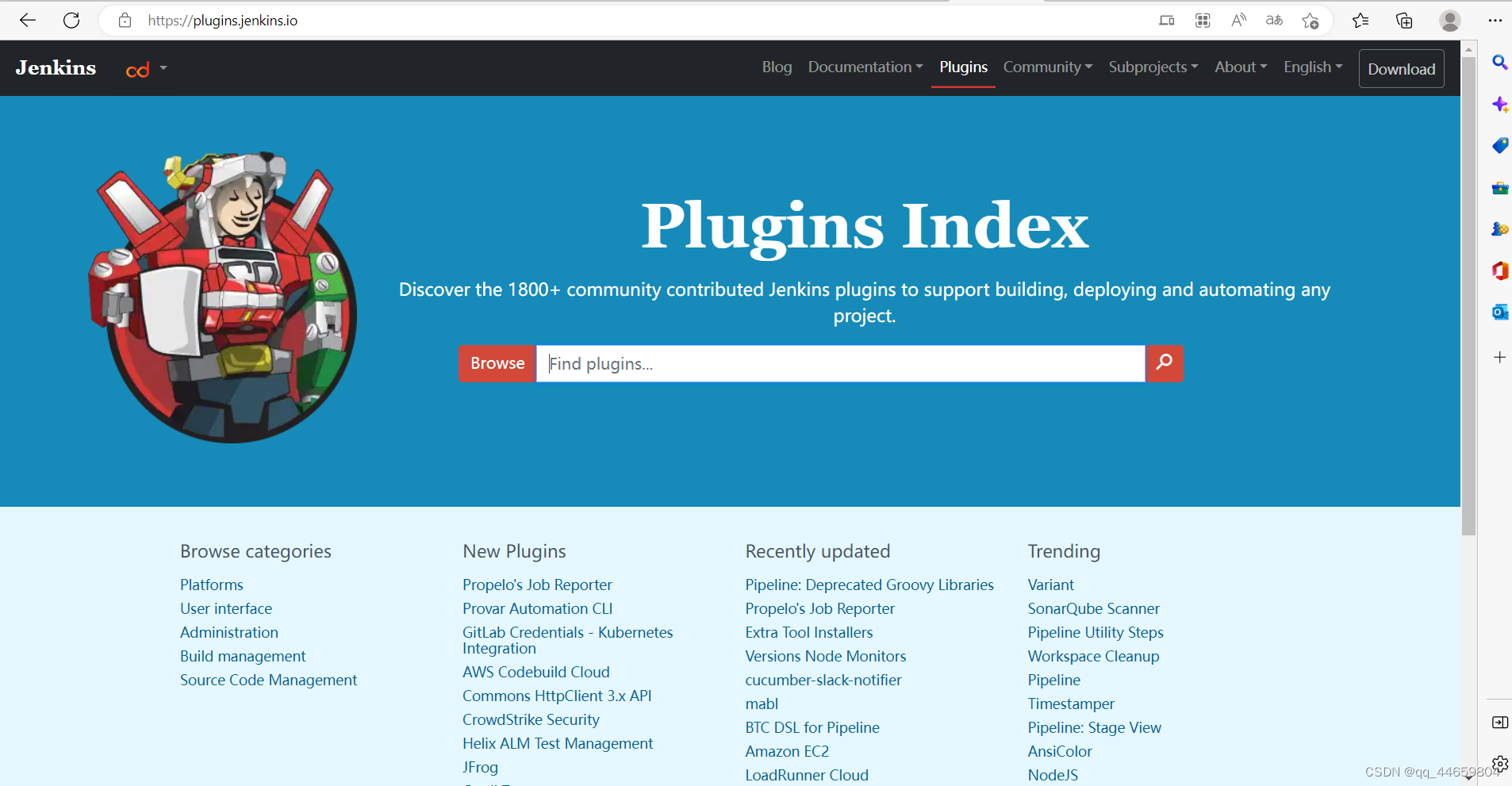Open the AWS Codebuild Cloud plugin
The width and height of the screenshot is (1512, 786).
pos(536,672)
